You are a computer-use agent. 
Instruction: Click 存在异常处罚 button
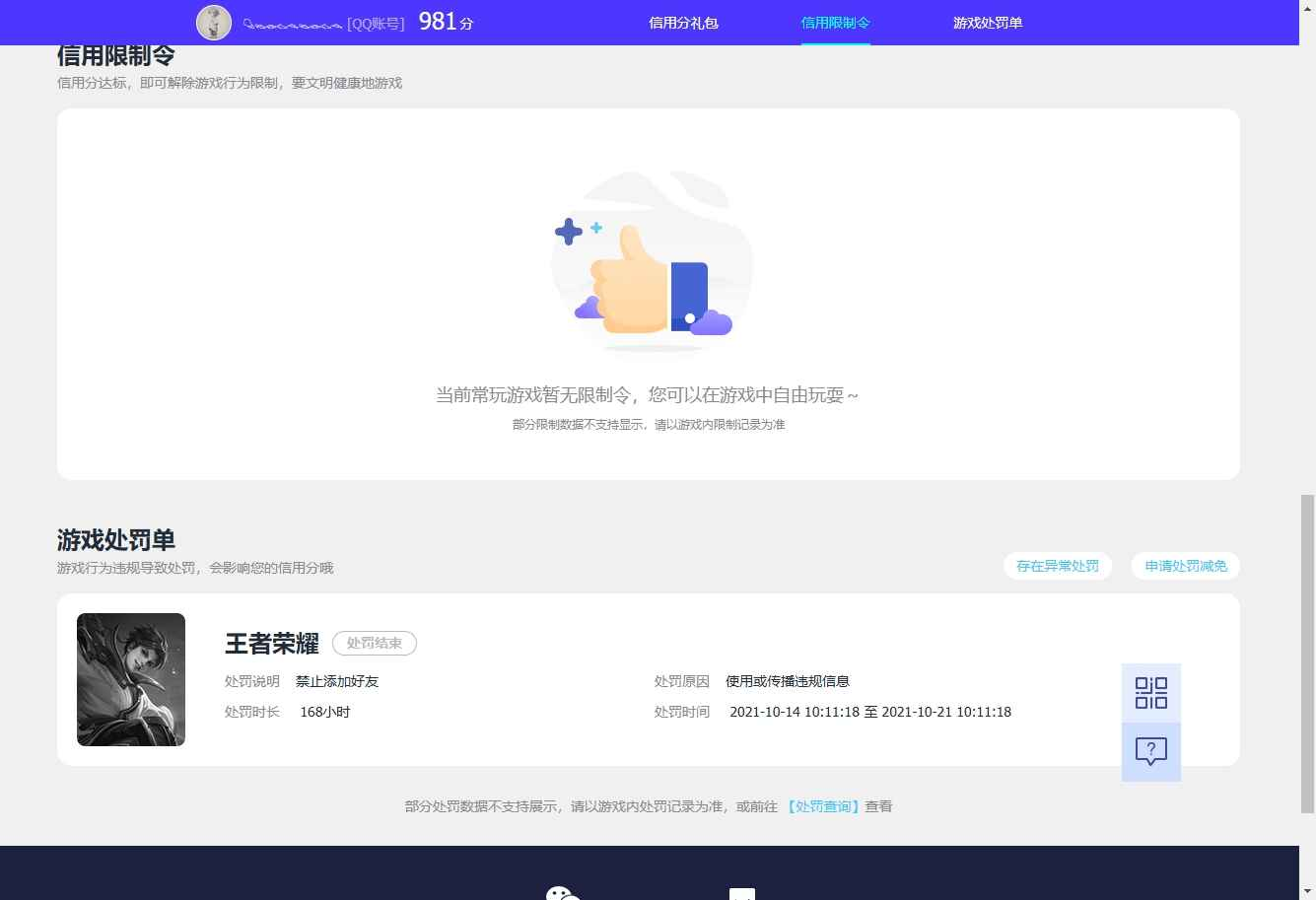[x=1058, y=566]
